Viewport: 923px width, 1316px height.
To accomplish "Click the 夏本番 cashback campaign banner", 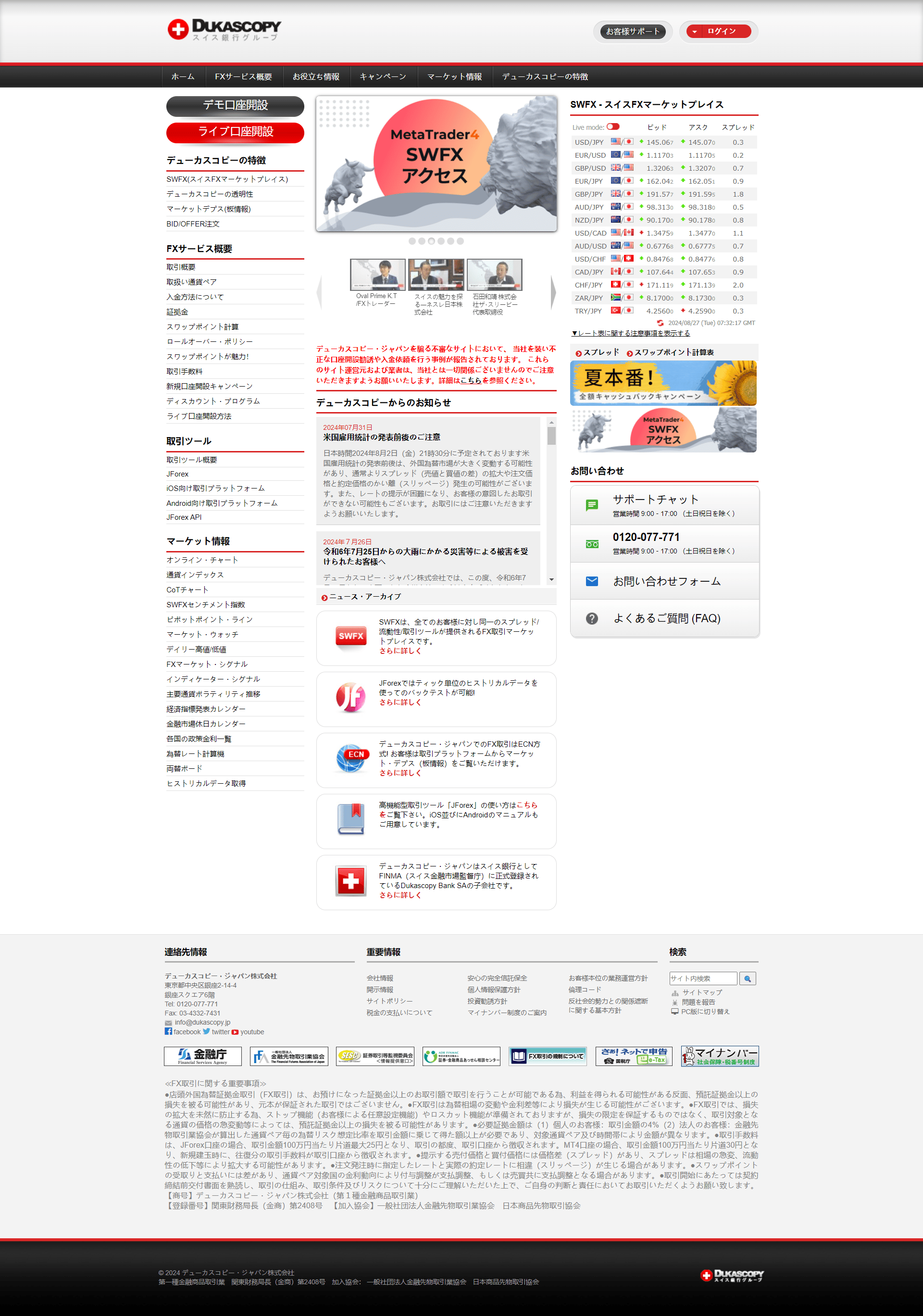I will point(663,383).
